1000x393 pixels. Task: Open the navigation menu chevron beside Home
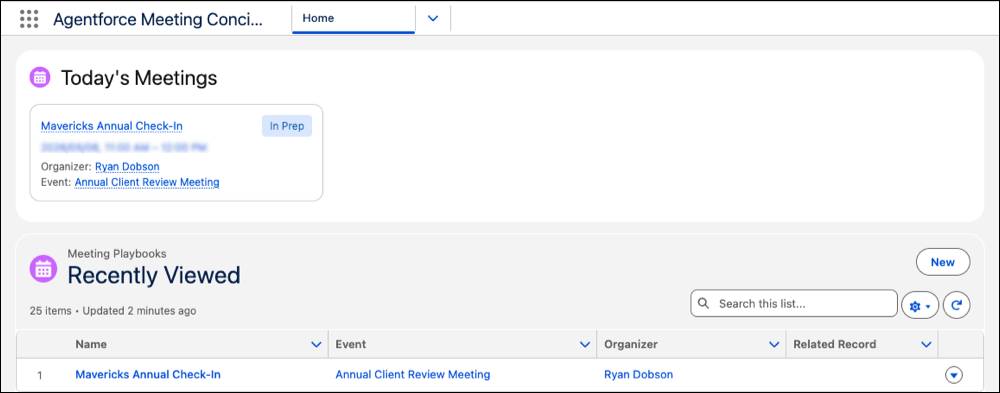coord(433,19)
